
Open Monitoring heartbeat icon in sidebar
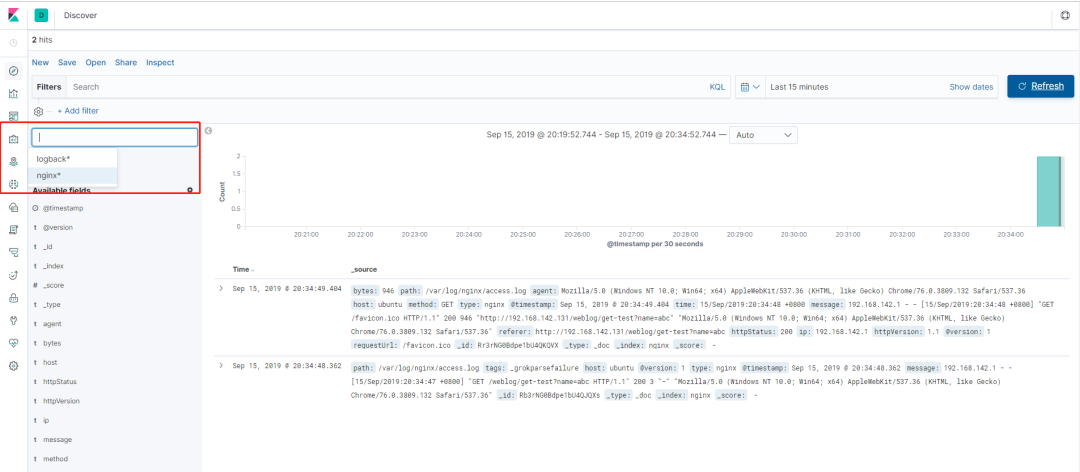pos(13,343)
